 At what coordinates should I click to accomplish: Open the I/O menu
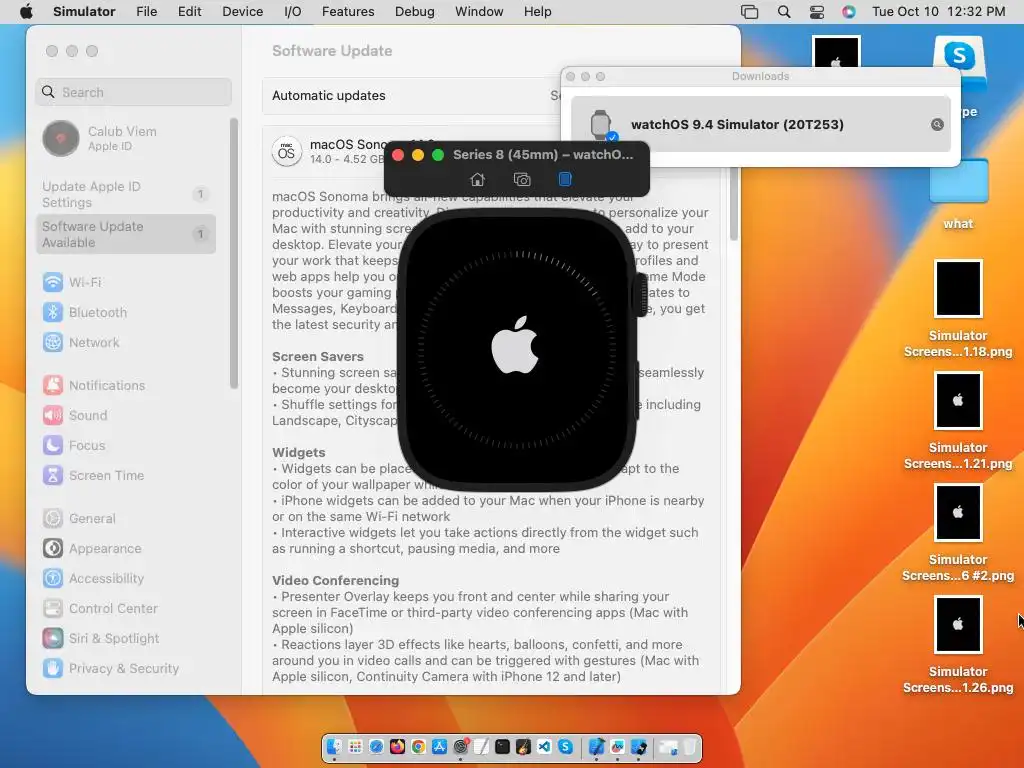[293, 11]
